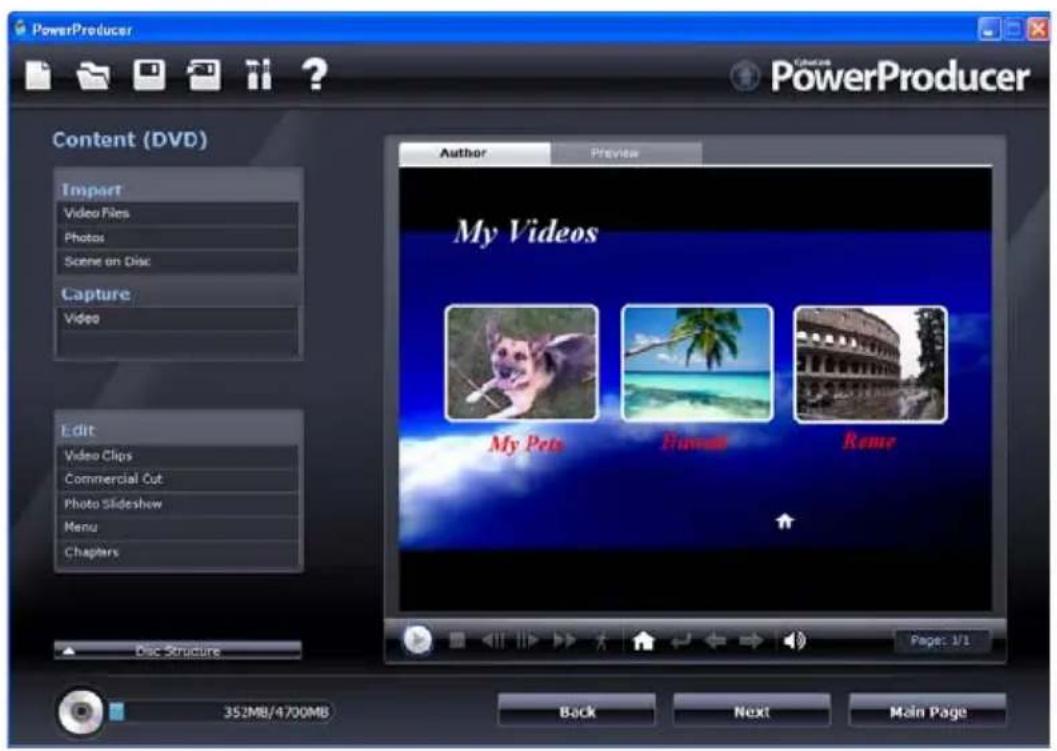Stop playback with the square stop icon
Image resolution: width=1057 pixels, height=751 pixels.
[457, 640]
